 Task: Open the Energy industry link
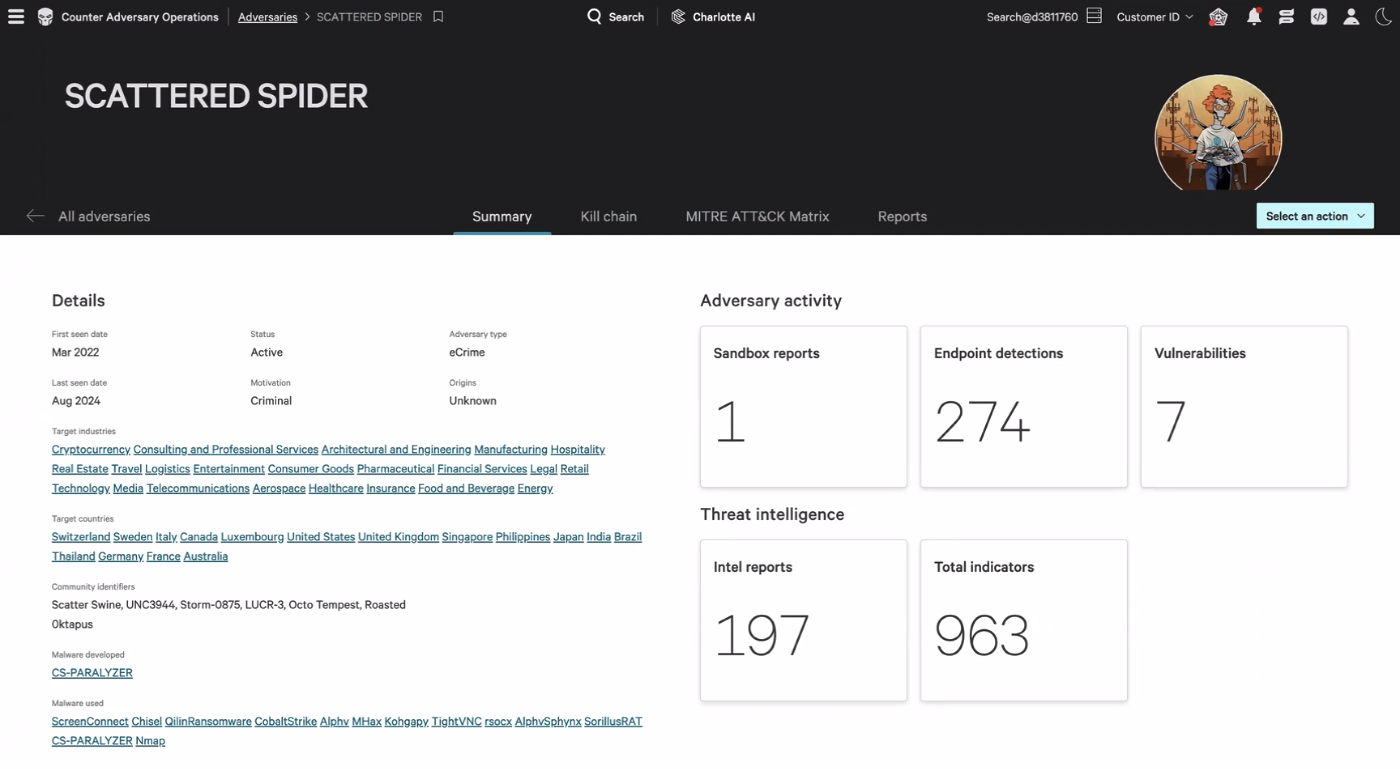[x=535, y=489]
